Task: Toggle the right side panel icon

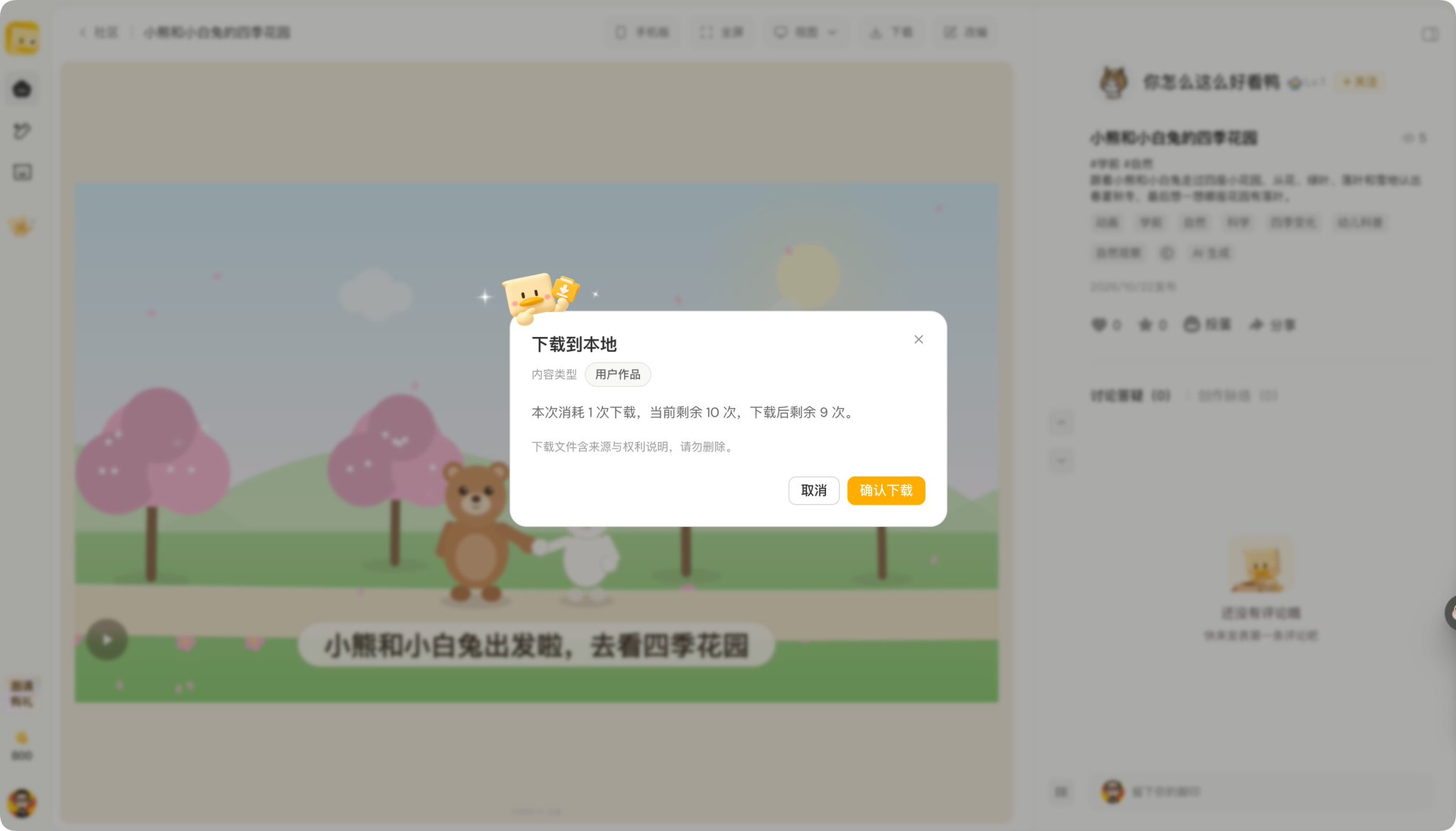Action: click(1430, 34)
